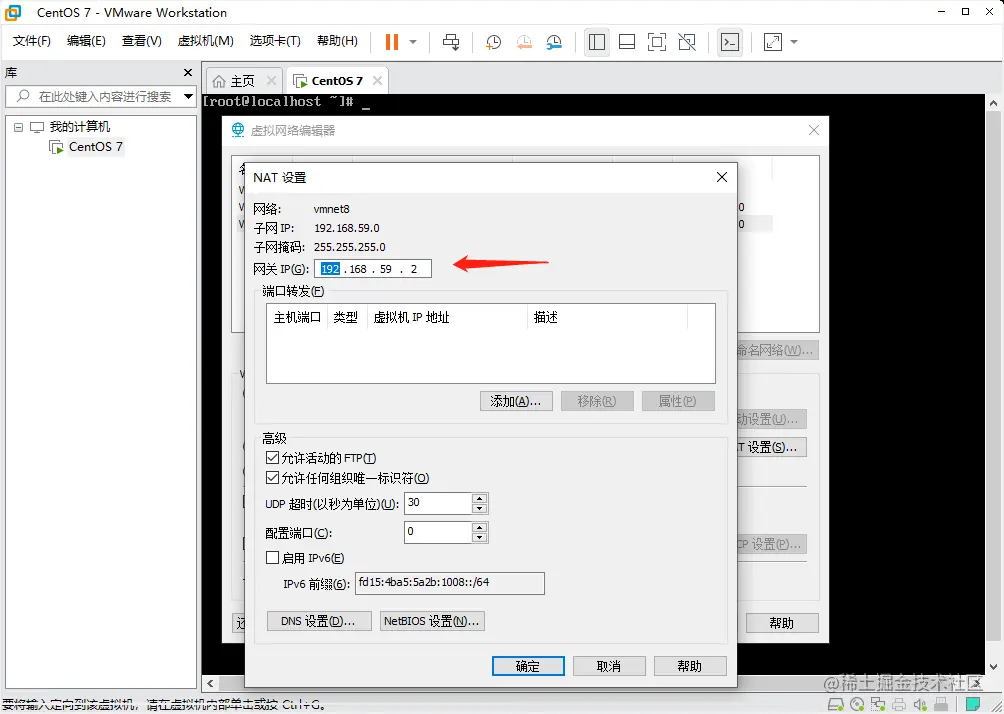Viewport: 1004px width, 714px height.
Task: Select the 我的计算机 tree item
Action: point(79,127)
